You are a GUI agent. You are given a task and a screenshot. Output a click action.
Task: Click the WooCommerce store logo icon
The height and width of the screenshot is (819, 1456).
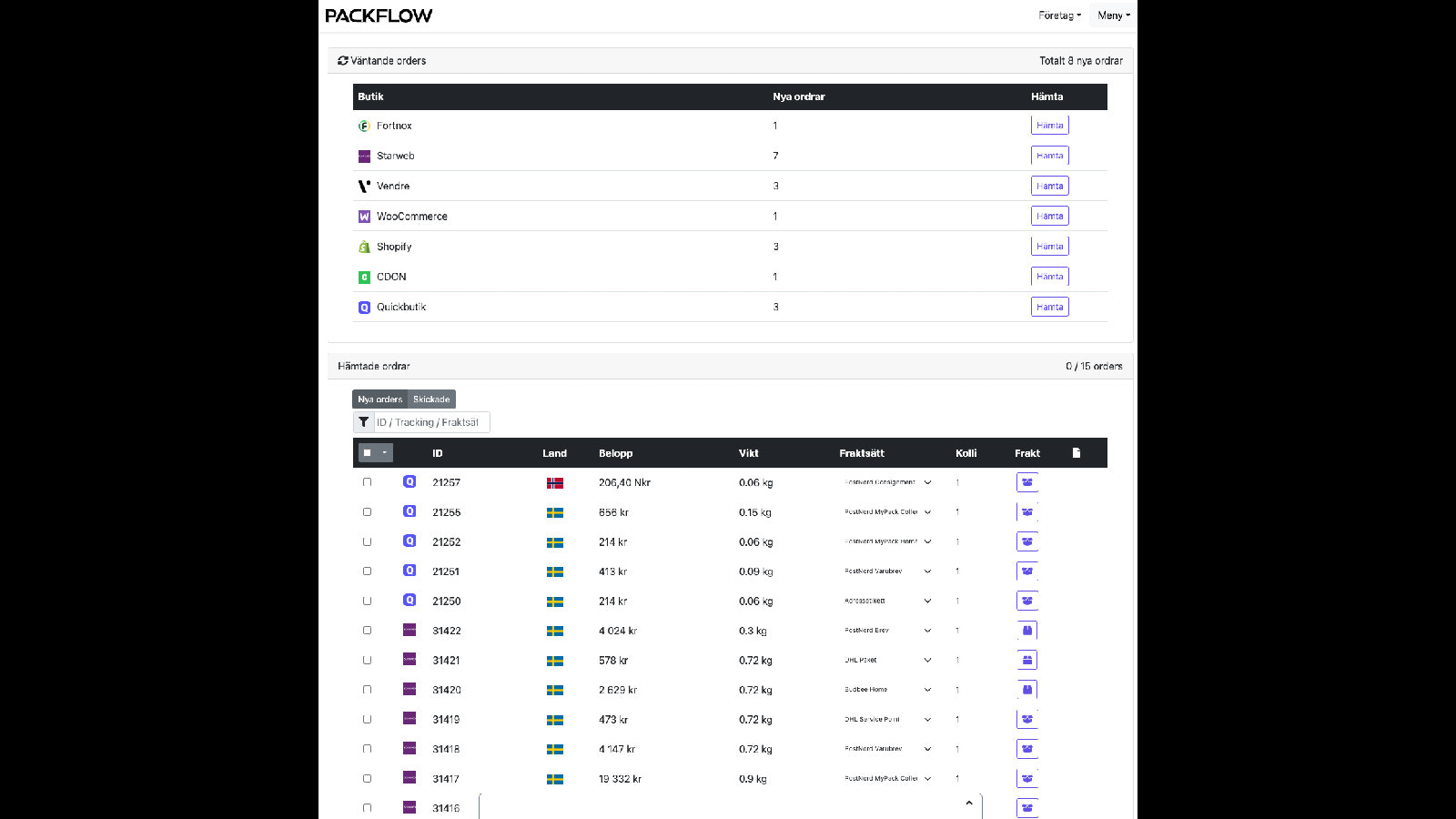pyautogui.click(x=364, y=217)
